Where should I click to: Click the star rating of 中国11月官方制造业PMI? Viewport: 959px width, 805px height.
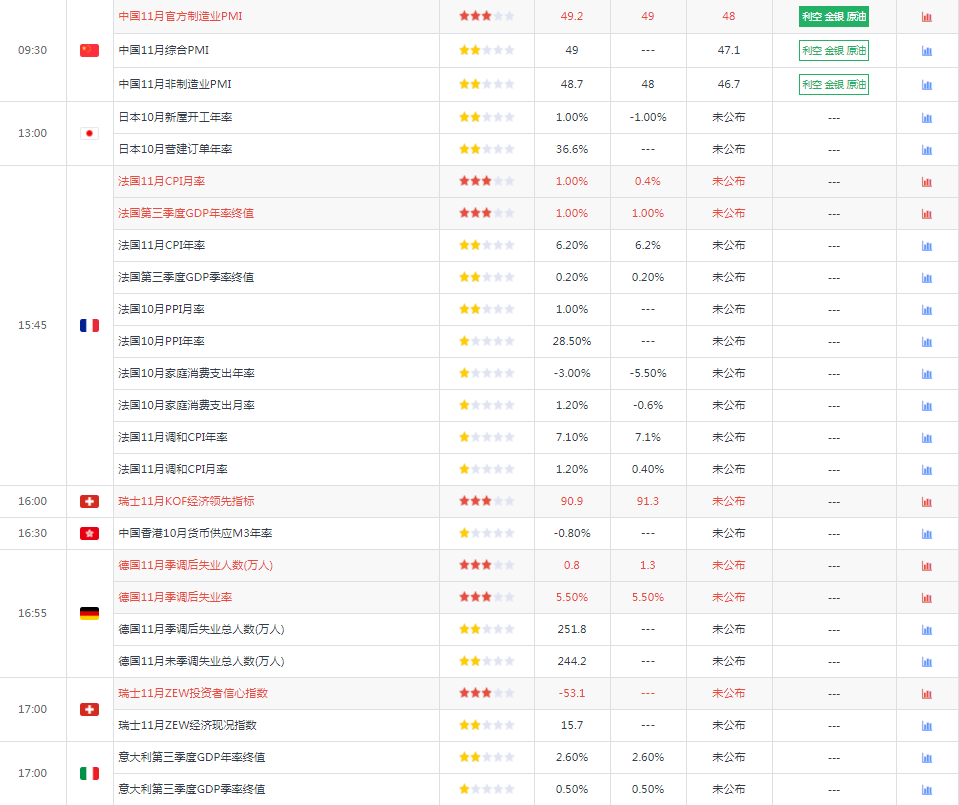(x=487, y=17)
